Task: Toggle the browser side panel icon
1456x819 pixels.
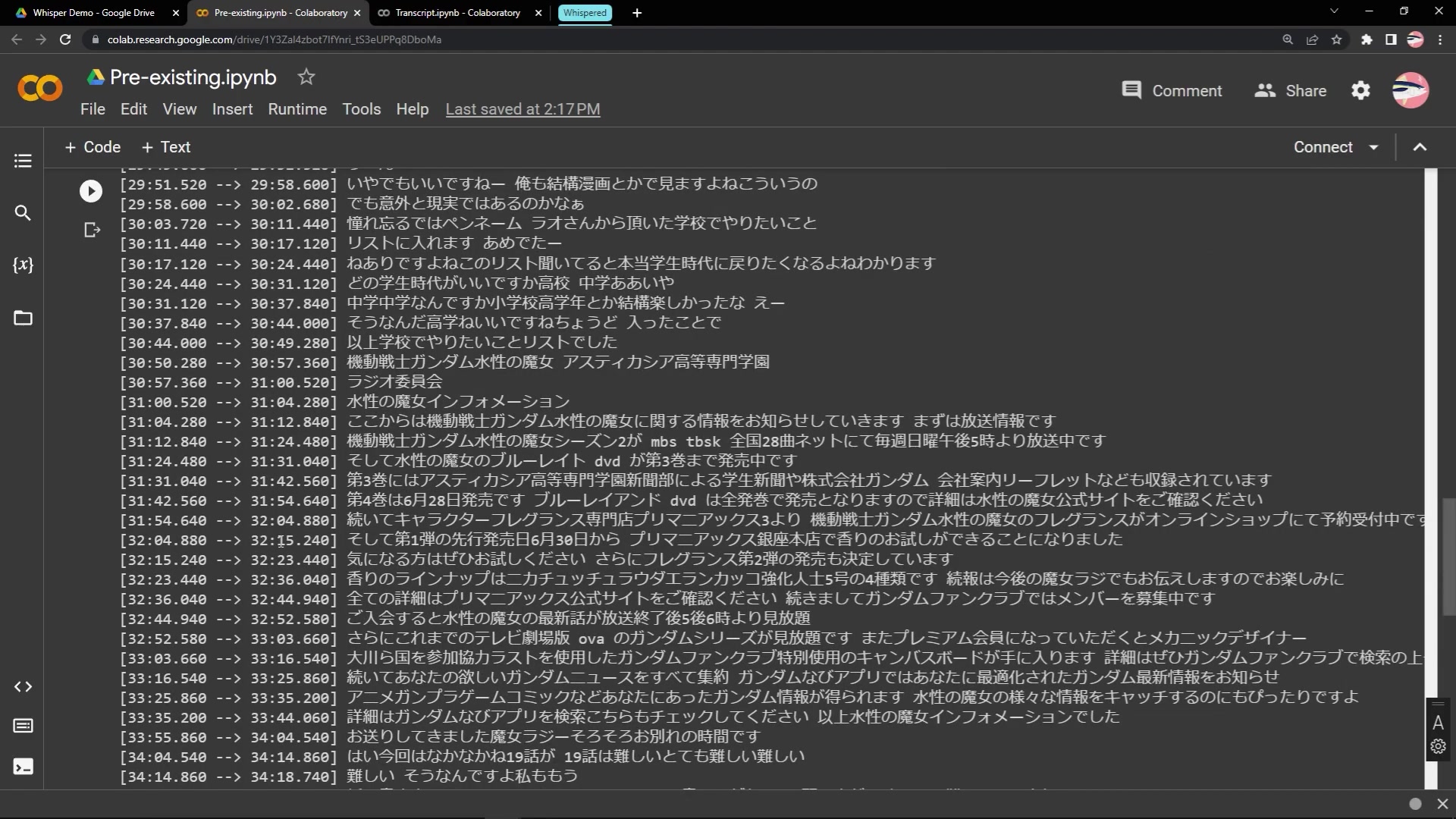Action: pos(1391,39)
